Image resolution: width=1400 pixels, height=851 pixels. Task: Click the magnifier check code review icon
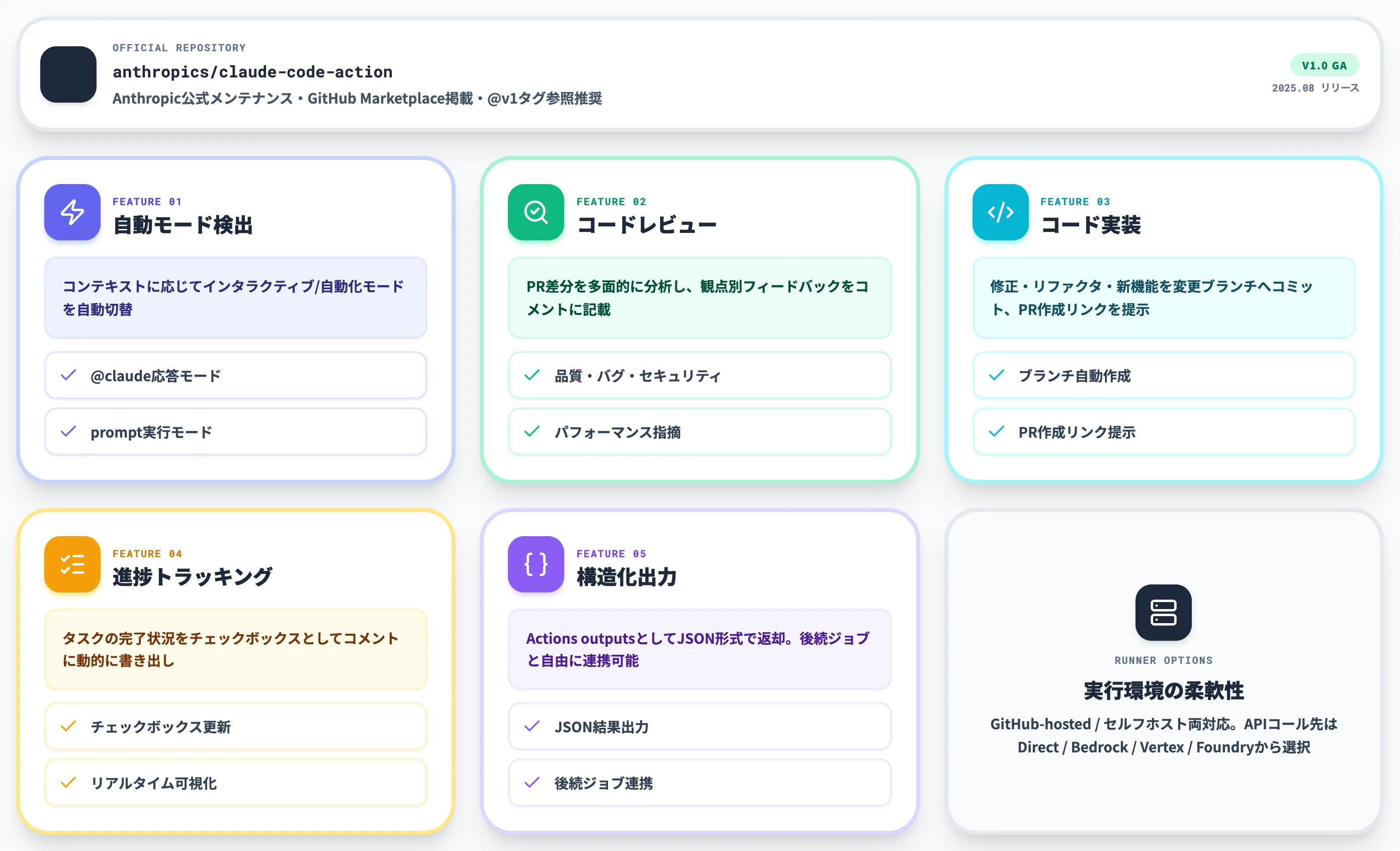tap(536, 212)
